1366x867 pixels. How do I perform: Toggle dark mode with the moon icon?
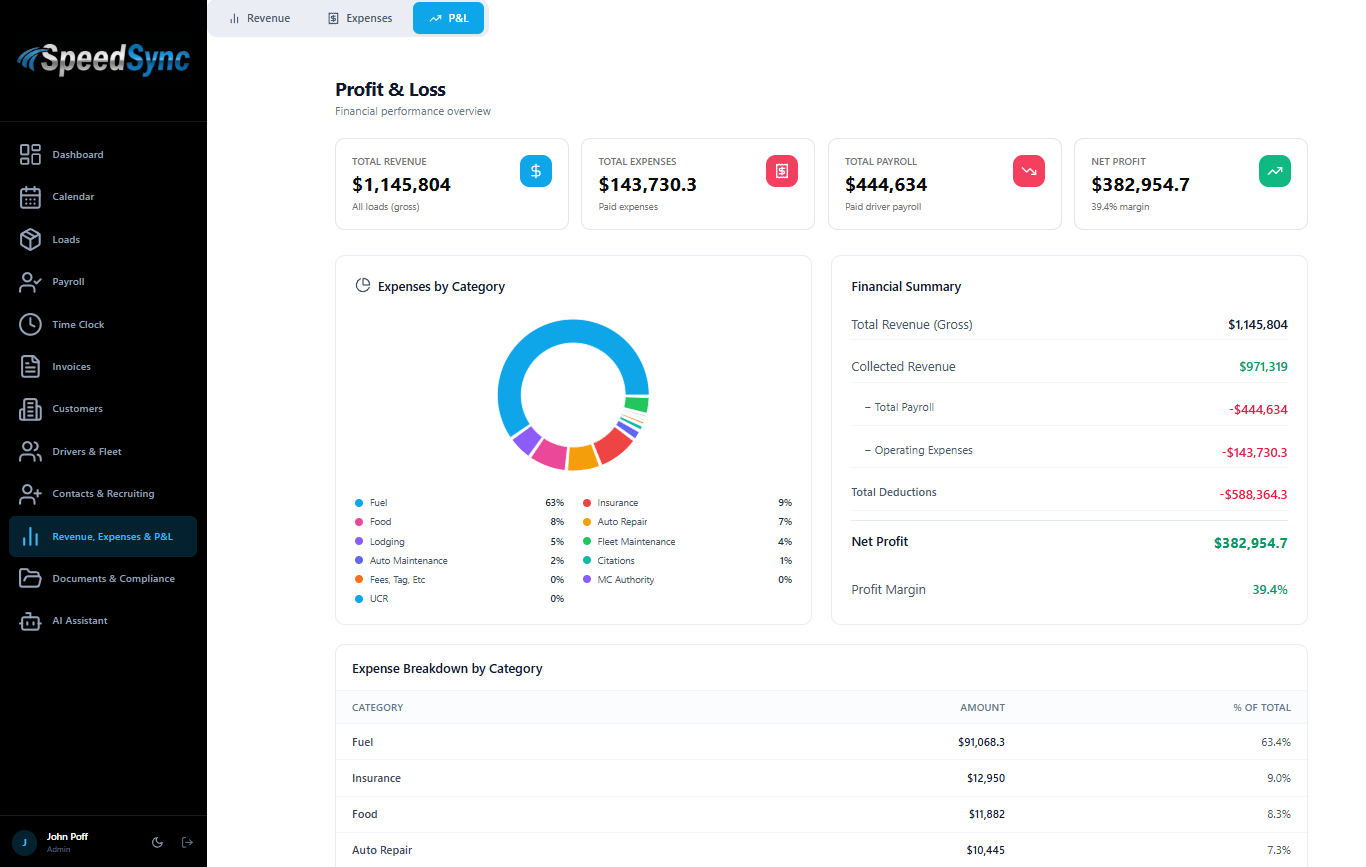[157, 842]
